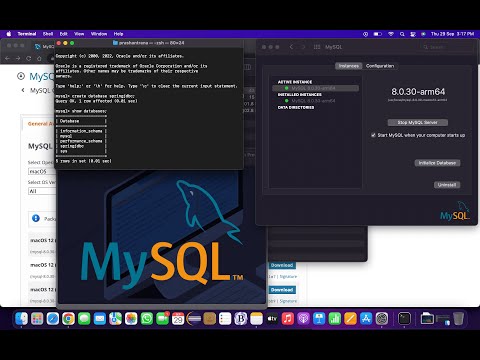The width and height of the screenshot is (480, 360).
Task: Click the lower Download button on webpage
Action: click(x=282, y=290)
